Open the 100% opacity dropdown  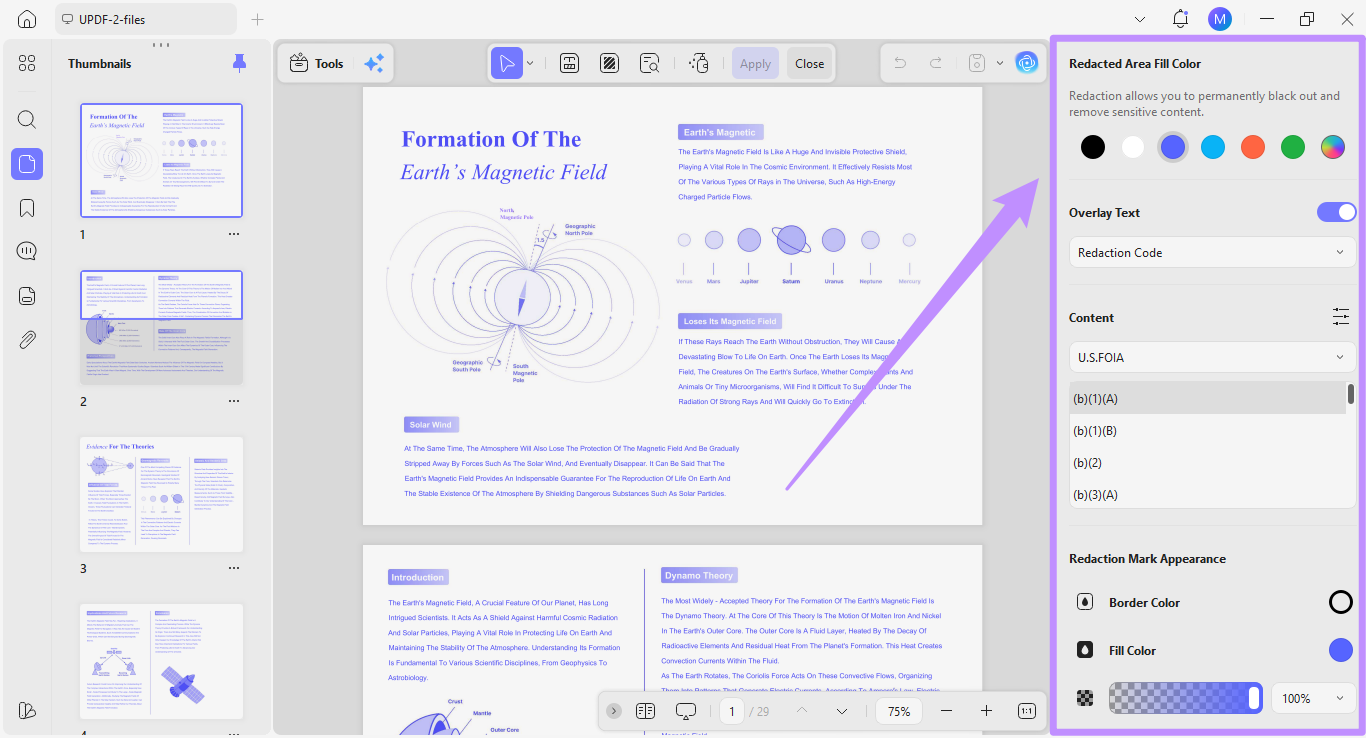tap(1313, 698)
